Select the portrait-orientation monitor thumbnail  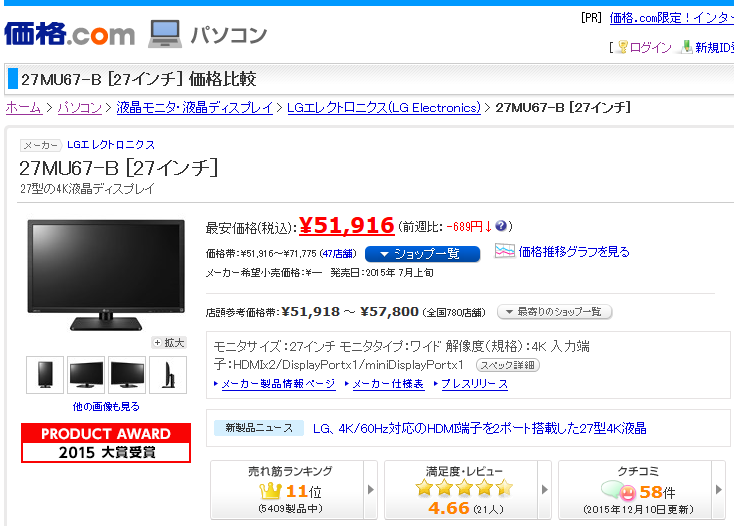(x=45, y=375)
